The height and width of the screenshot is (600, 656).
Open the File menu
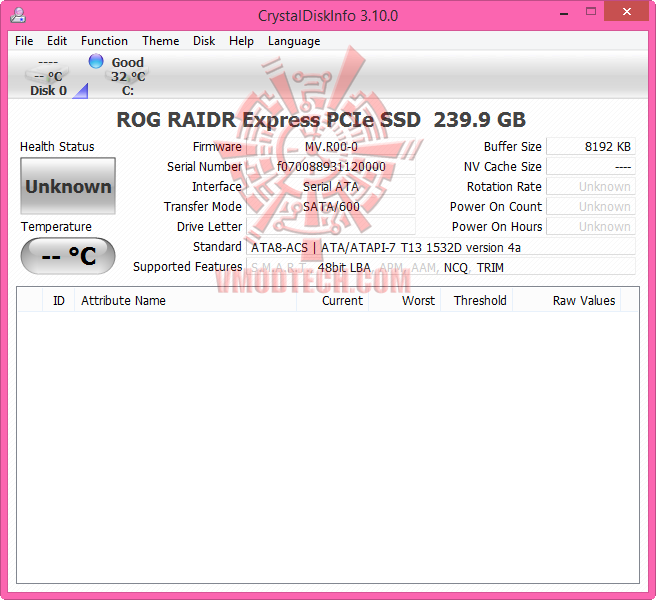[24, 41]
